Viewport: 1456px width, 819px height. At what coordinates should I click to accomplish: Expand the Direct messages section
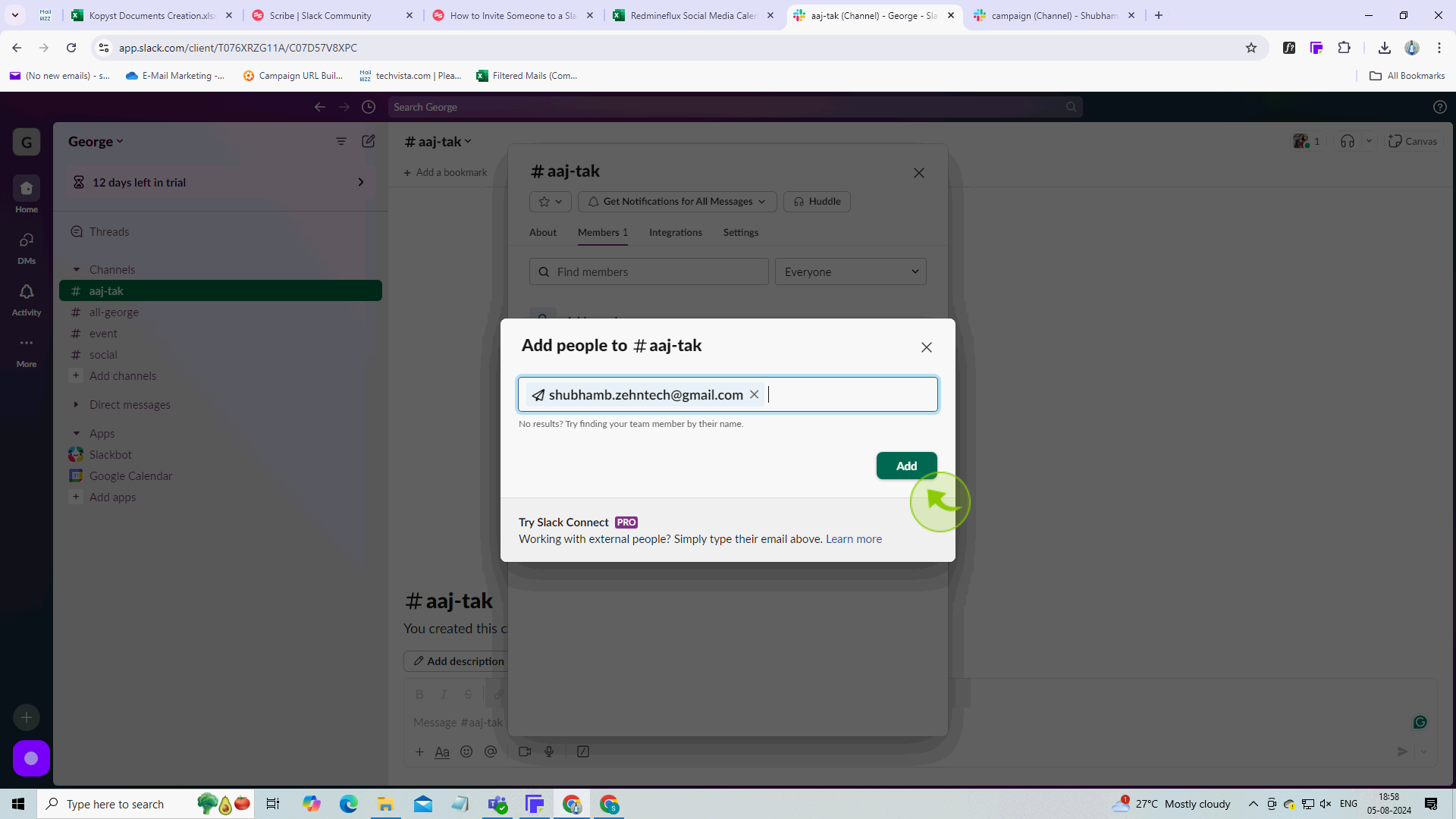click(77, 405)
